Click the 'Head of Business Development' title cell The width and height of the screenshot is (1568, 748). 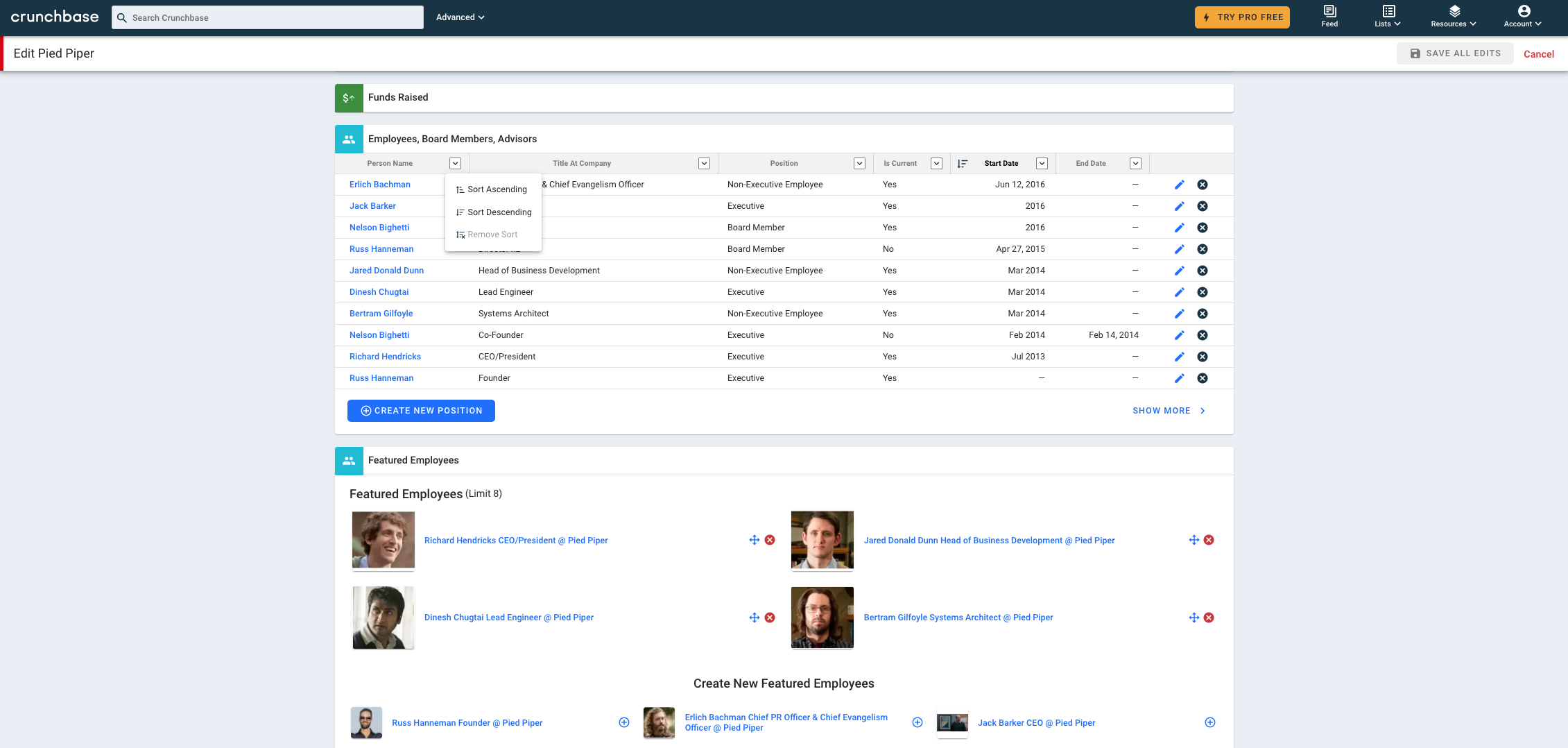[539, 271]
